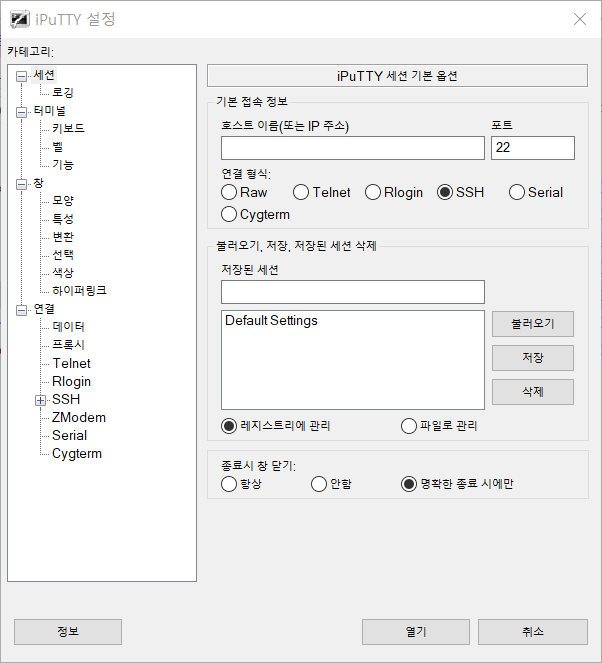This screenshot has width=602, height=663.
Task: Open the 색상 settings
Action: point(63,273)
